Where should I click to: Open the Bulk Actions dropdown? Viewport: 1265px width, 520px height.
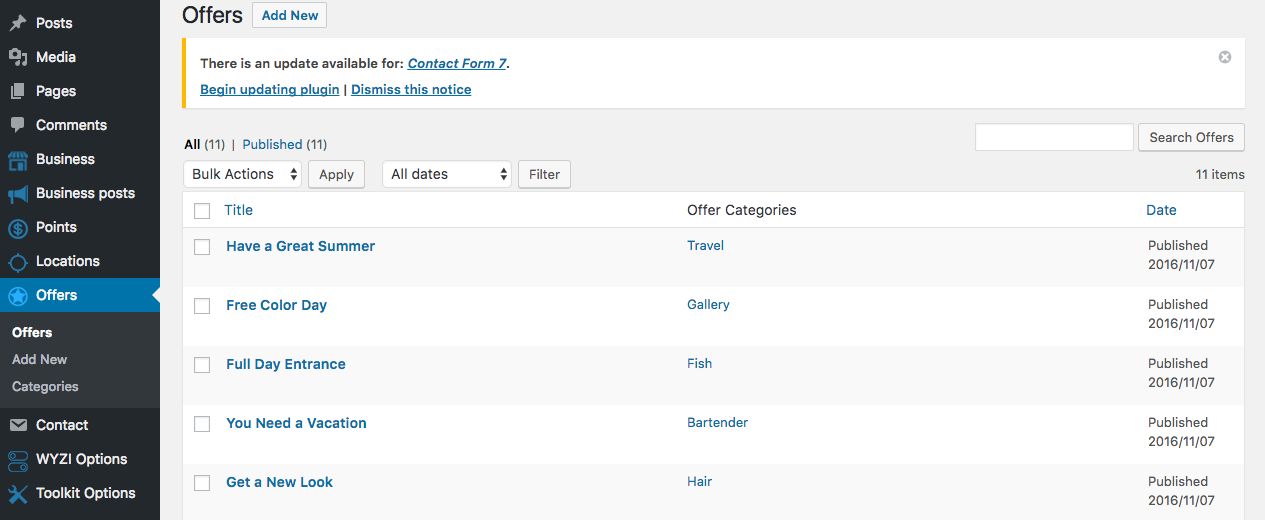[243, 174]
